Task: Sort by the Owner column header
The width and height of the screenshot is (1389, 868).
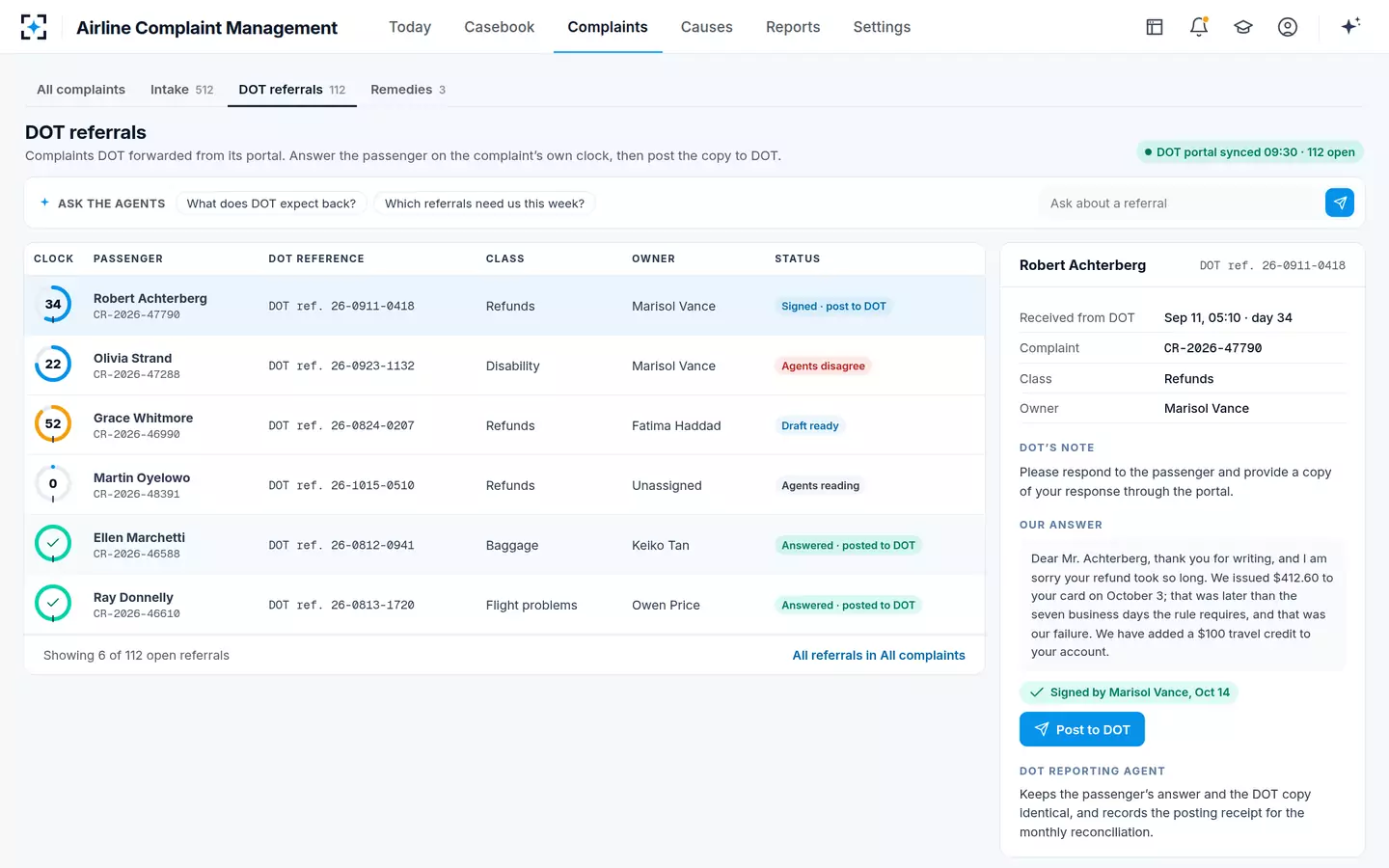Action: [x=653, y=258]
